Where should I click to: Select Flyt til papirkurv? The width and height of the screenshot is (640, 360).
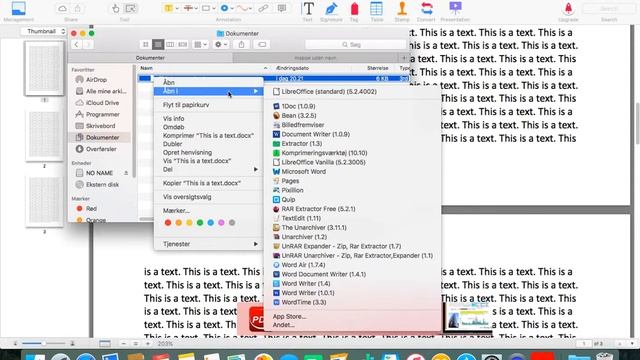(186, 105)
